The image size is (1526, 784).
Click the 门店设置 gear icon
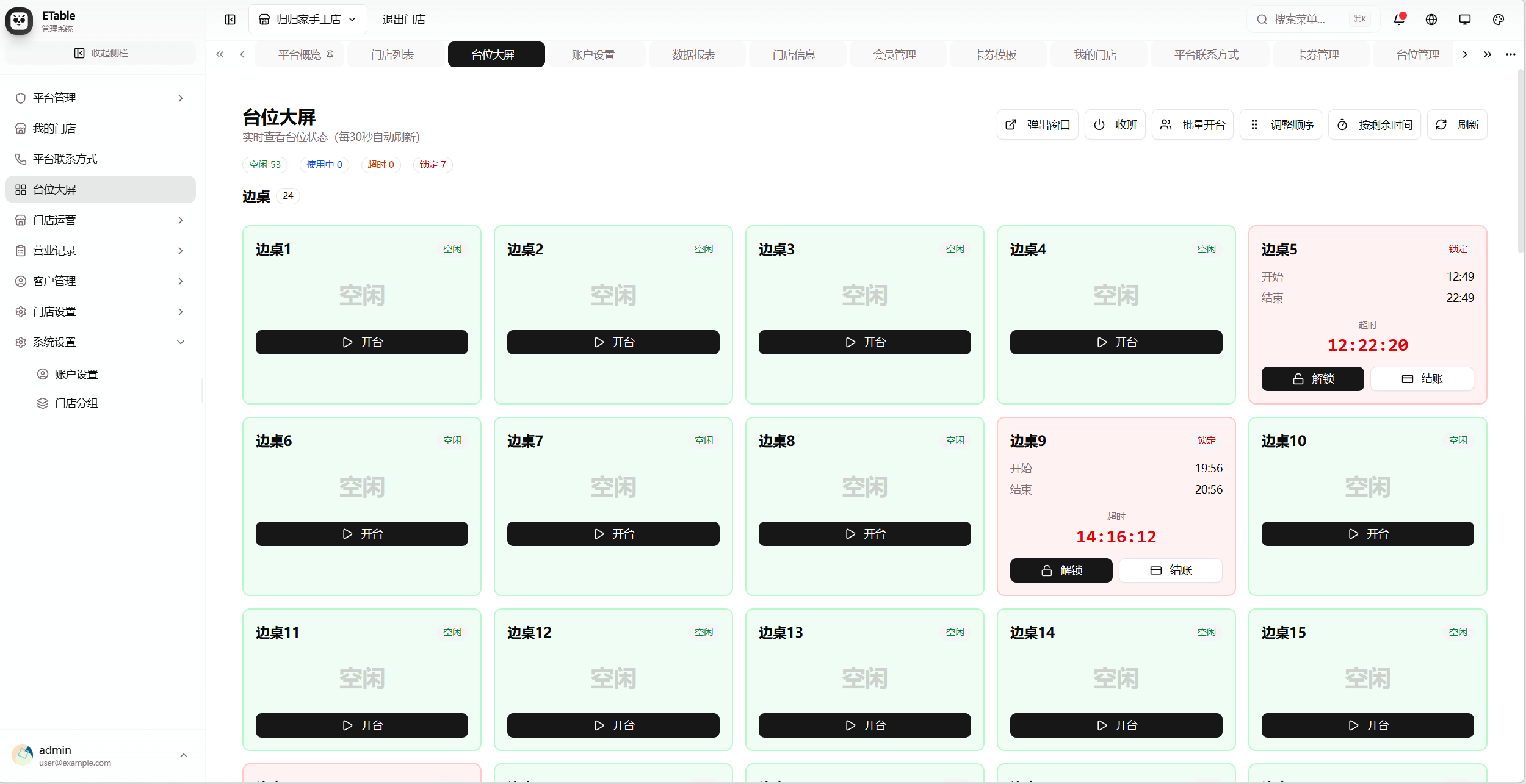[x=21, y=312]
